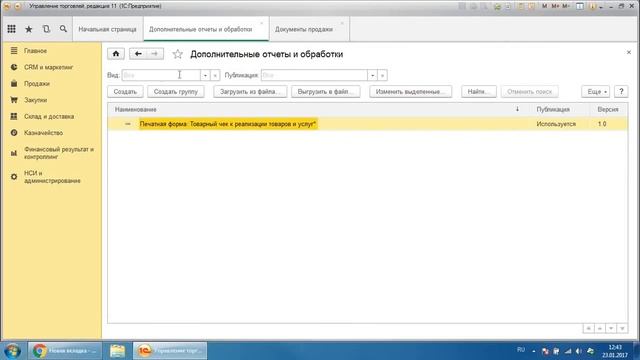Click M+ calculator memory icon in title bar
Screen dimensions: 640x360
click(x=555, y=6)
